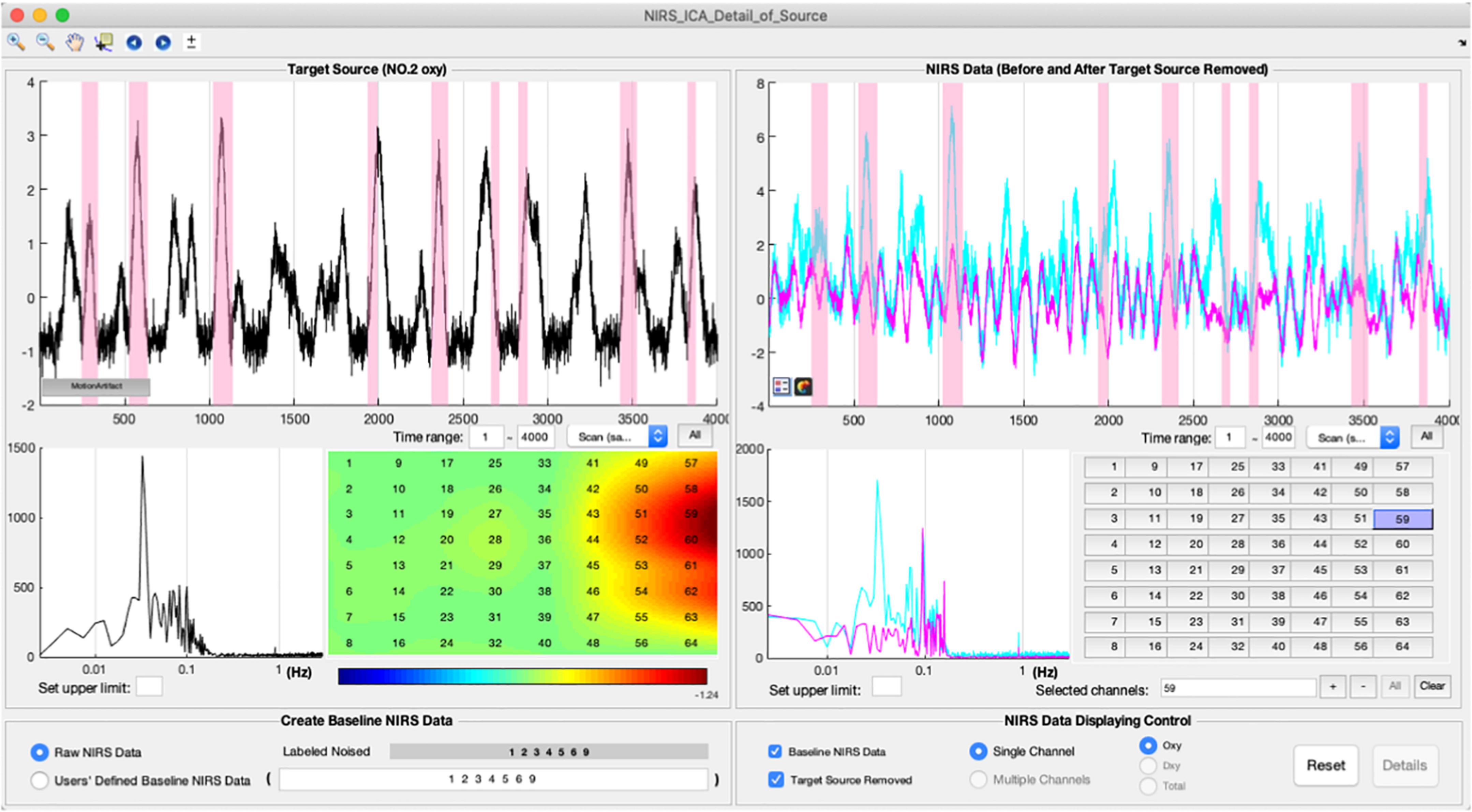The height and width of the screenshot is (812, 1472).
Task: Click NIRS Data time range end field
Action: pos(1278,438)
